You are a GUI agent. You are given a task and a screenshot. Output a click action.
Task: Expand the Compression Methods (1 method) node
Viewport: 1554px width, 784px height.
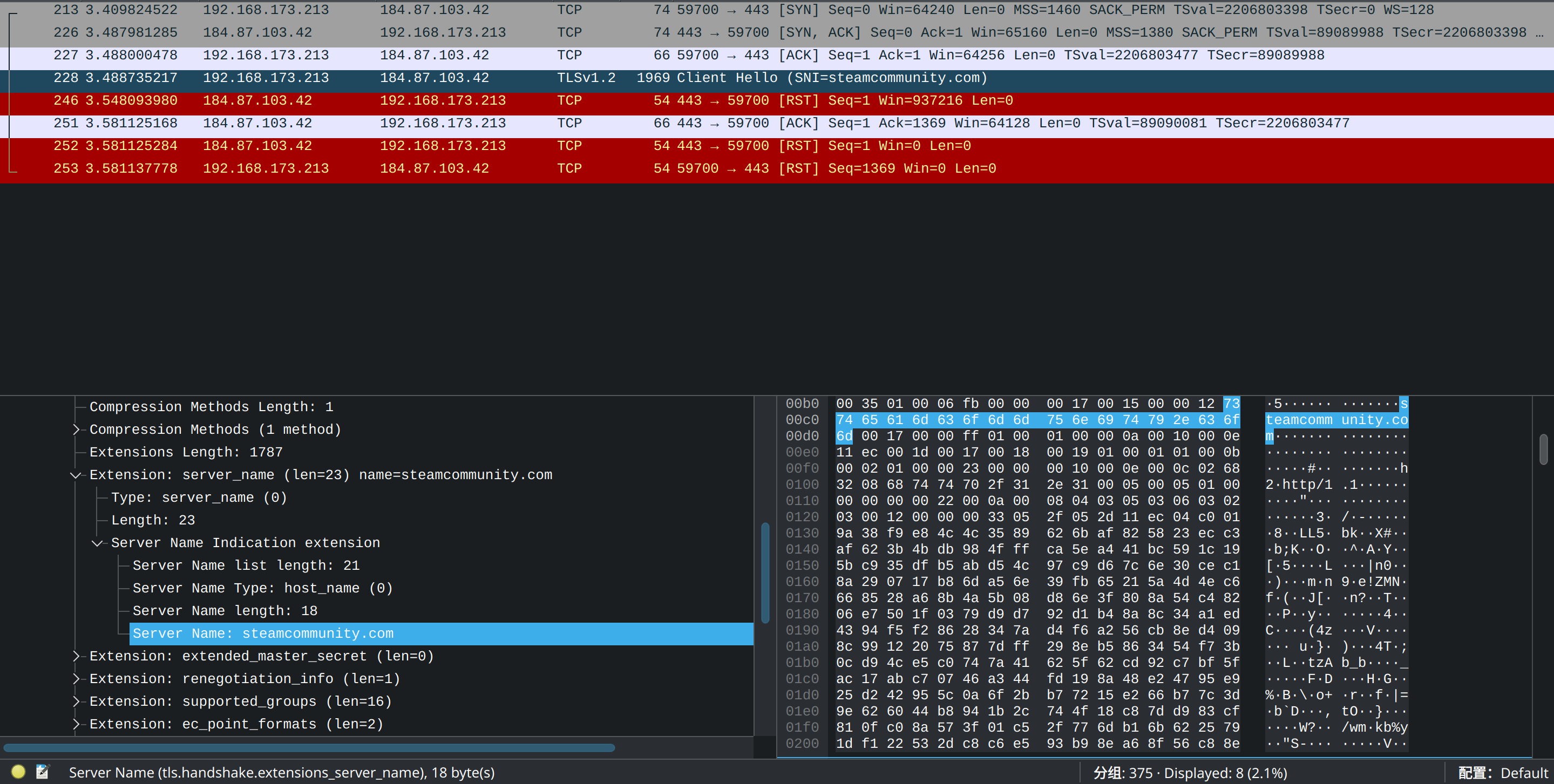(x=76, y=430)
